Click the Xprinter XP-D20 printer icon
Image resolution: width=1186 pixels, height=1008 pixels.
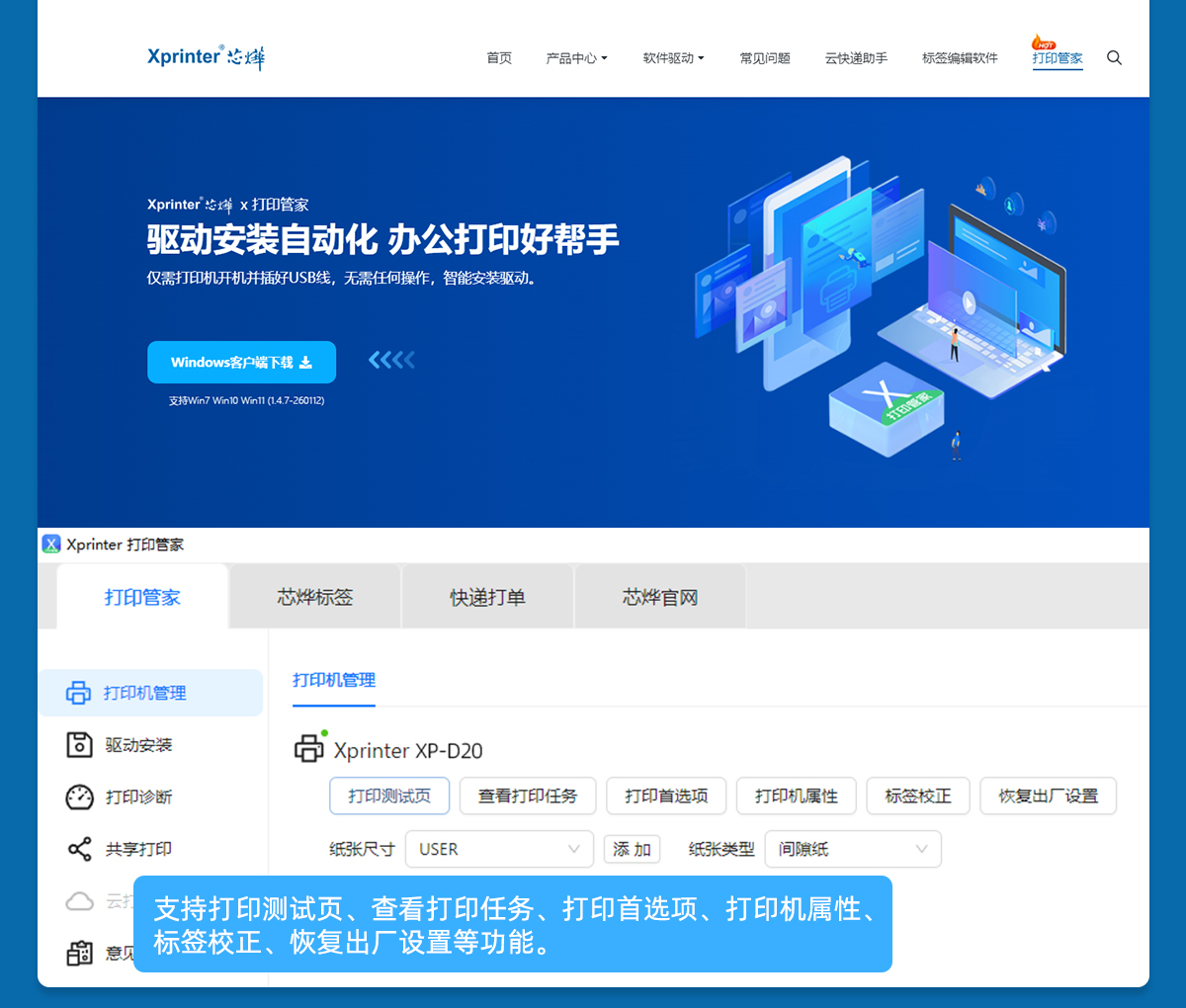coord(309,748)
